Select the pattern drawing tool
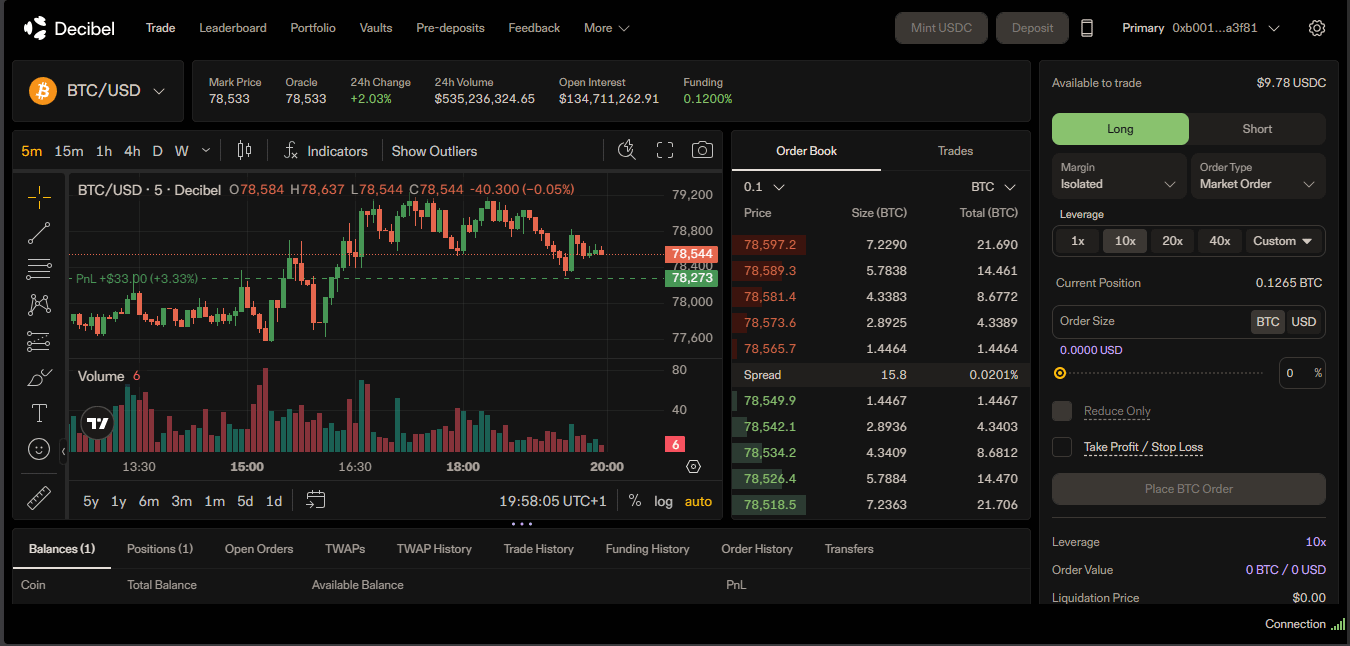The height and width of the screenshot is (646, 1350). [39, 305]
